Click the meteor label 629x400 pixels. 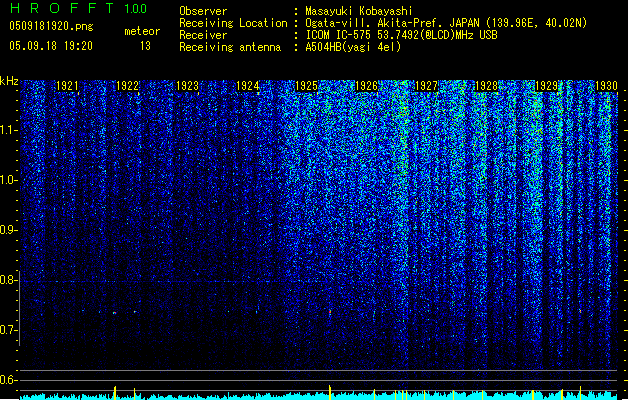142,31
